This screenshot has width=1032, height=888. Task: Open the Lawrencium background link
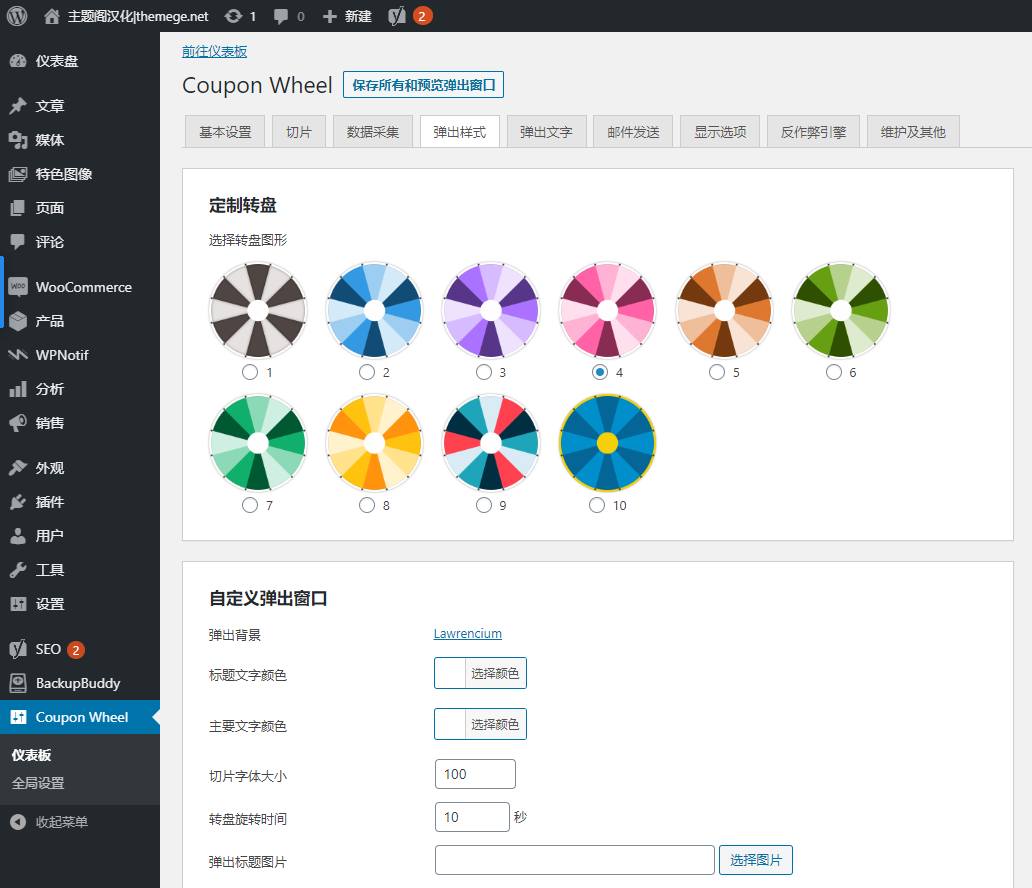point(467,633)
